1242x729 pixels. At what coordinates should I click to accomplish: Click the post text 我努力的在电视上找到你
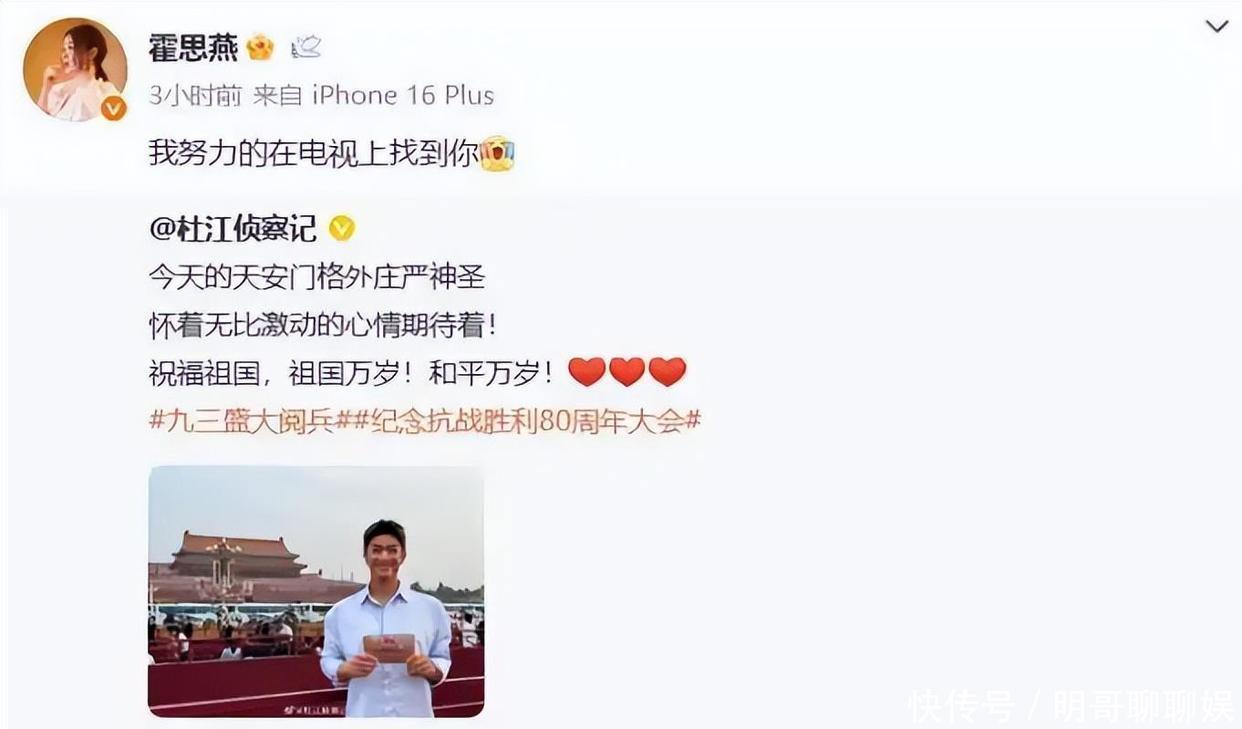[x=313, y=153]
